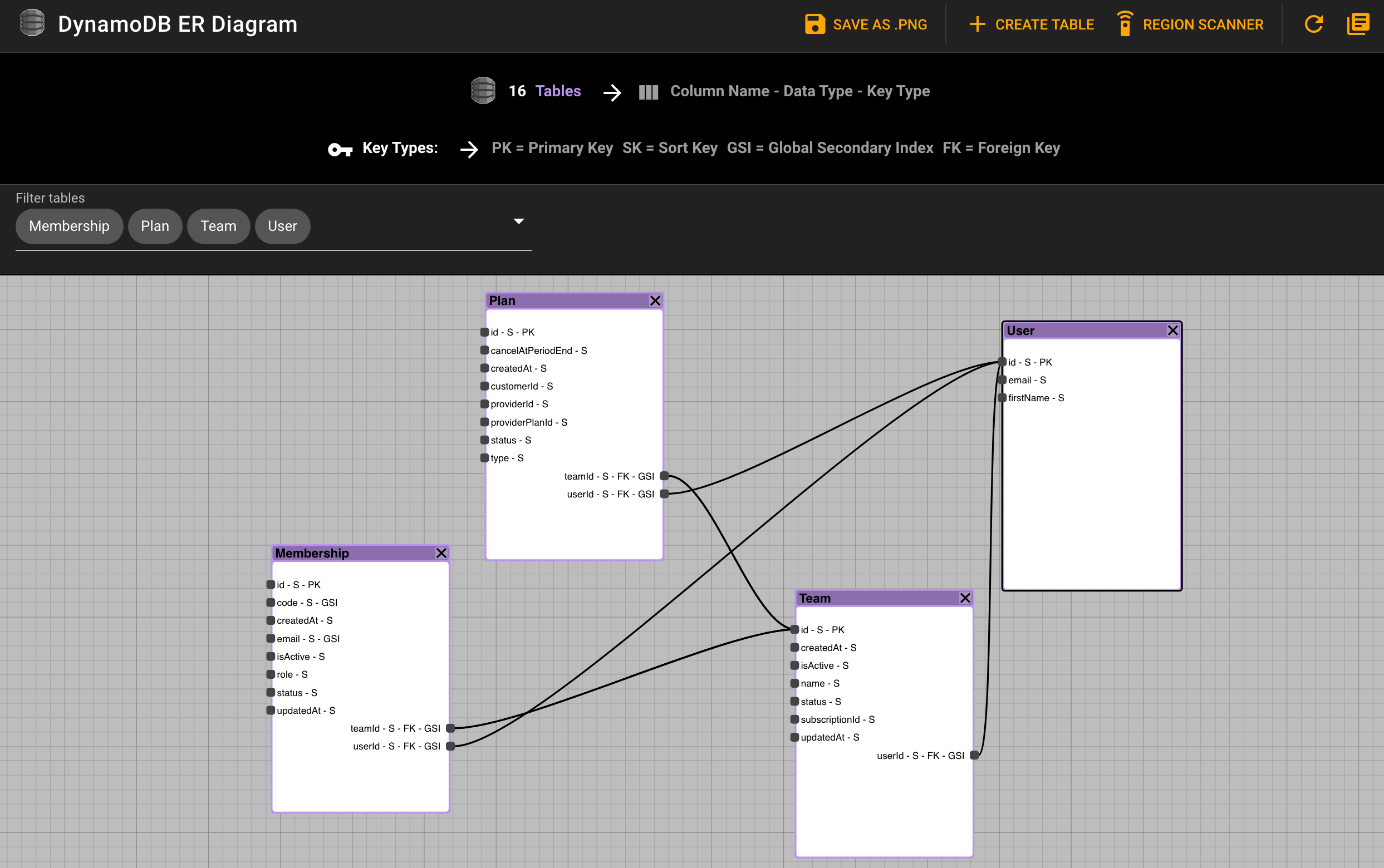Click the Team filter chip
This screenshot has height=868, width=1384.
(218, 226)
